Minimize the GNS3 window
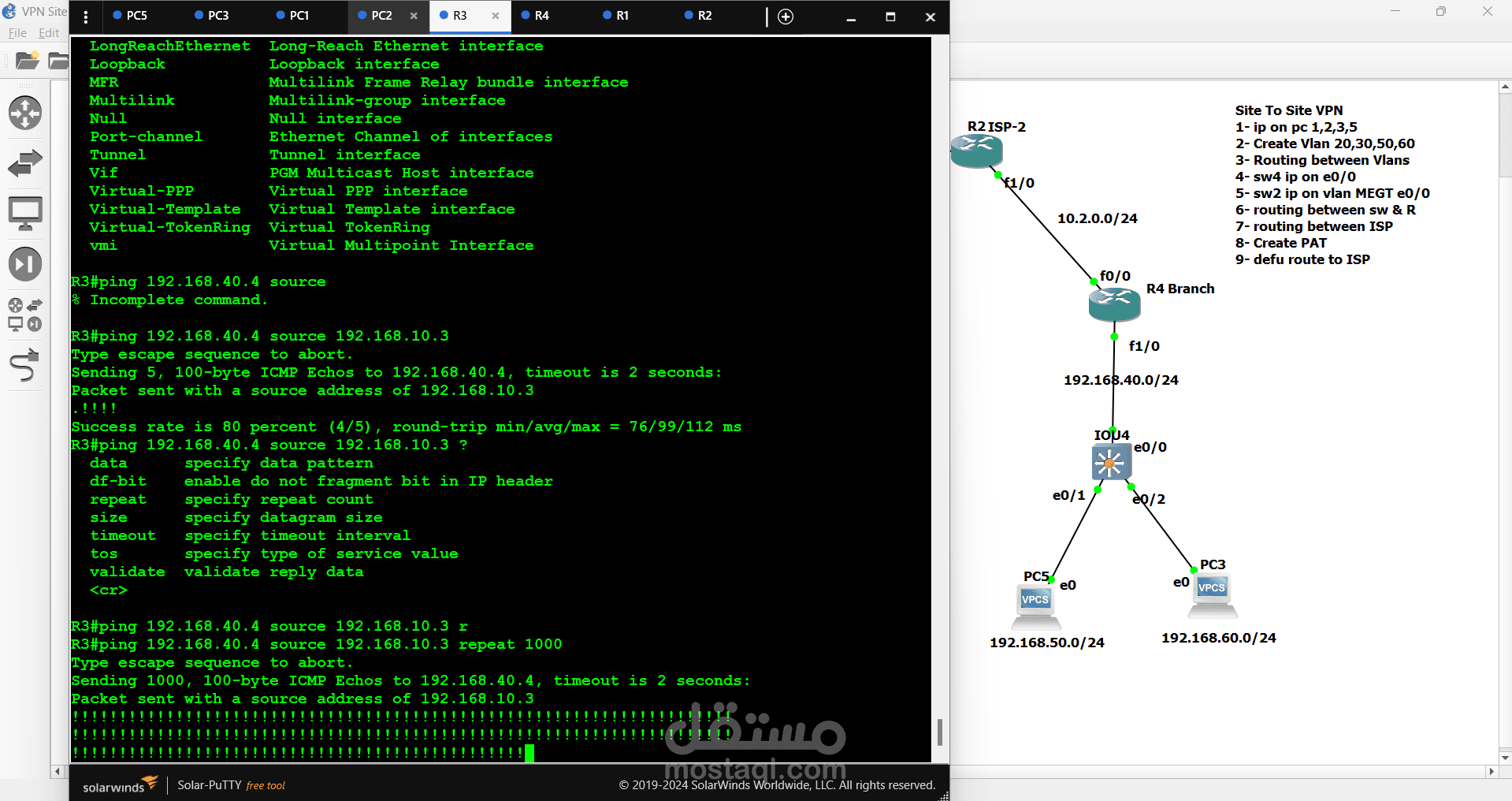Image resolution: width=1512 pixels, height=801 pixels. [1395, 11]
